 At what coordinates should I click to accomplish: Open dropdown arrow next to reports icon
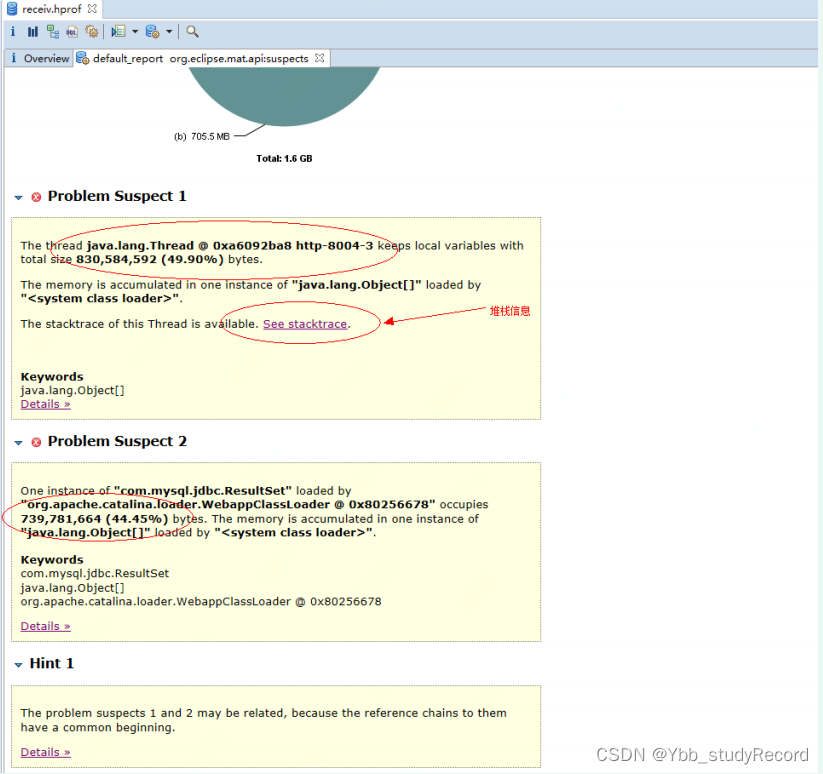click(135, 31)
